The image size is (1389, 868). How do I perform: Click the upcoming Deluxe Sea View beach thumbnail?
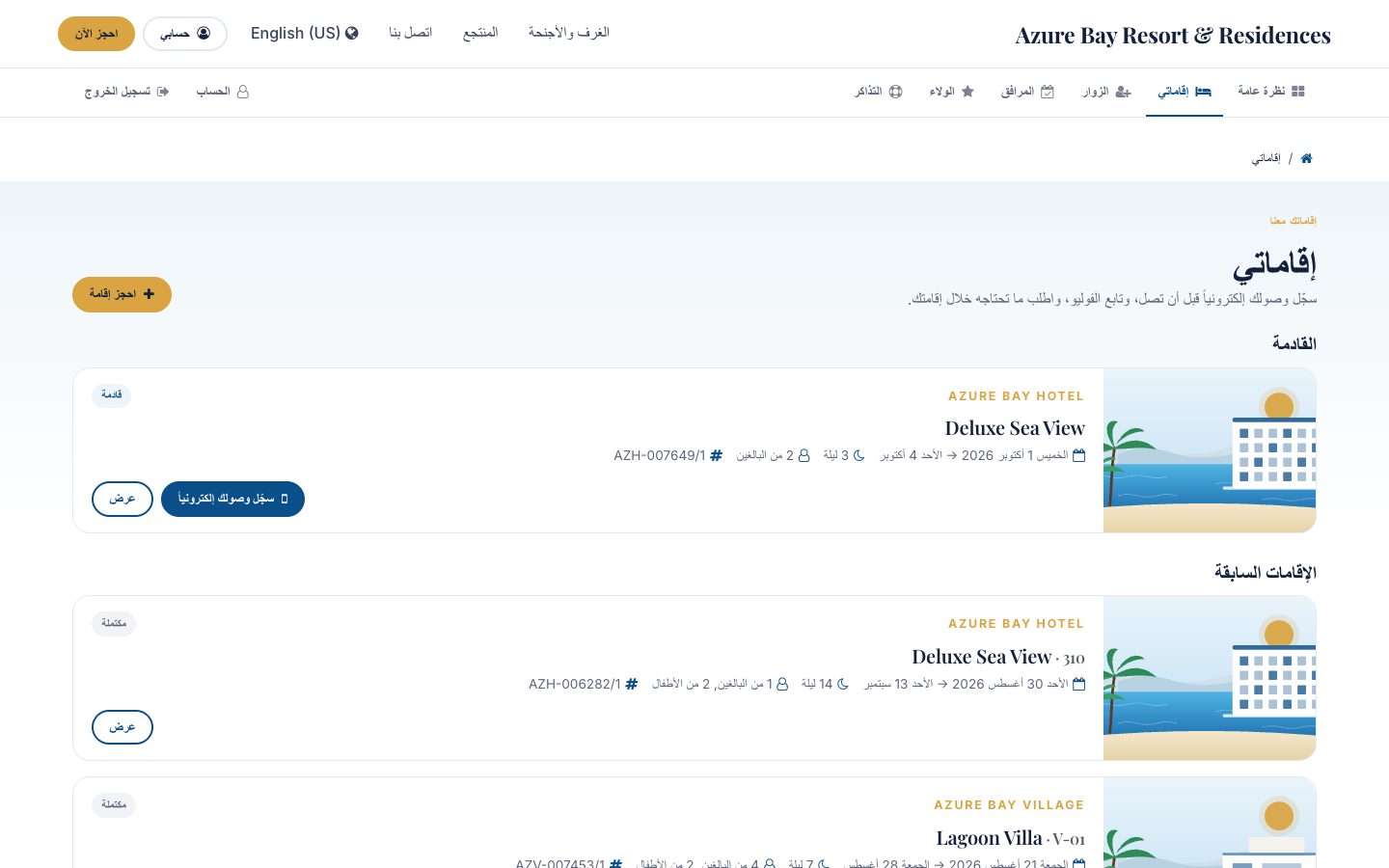point(1210,450)
